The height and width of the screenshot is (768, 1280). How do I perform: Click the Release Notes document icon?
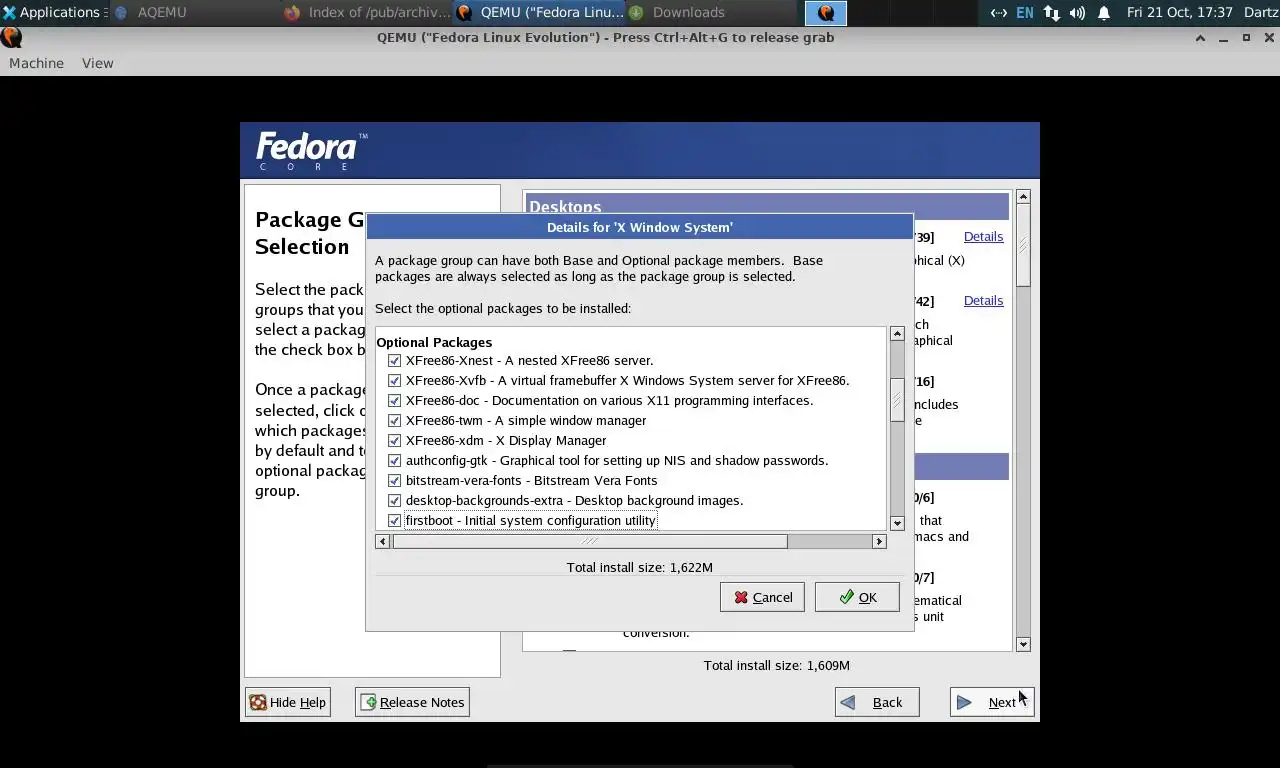[x=368, y=702]
